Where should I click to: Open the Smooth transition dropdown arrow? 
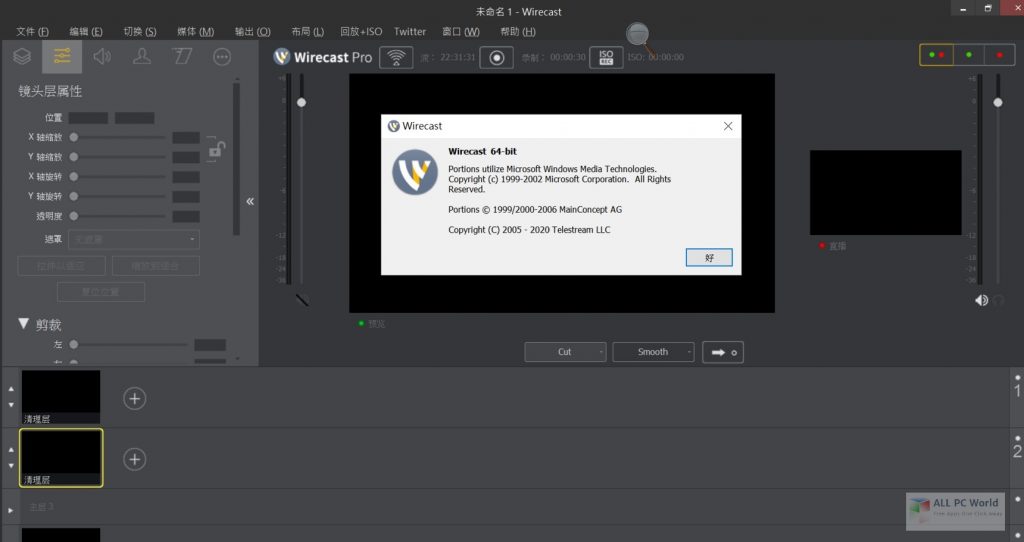pyautogui.click(x=689, y=352)
